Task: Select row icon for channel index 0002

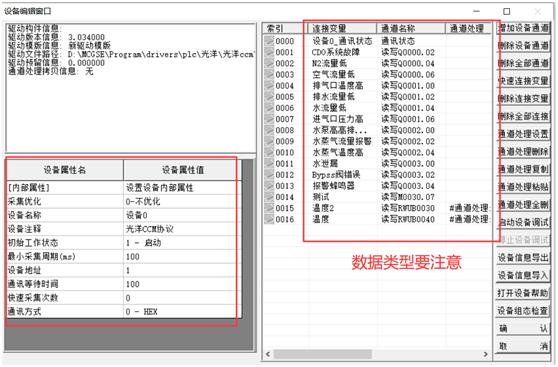Action: pyautogui.click(x=269, y=63)
